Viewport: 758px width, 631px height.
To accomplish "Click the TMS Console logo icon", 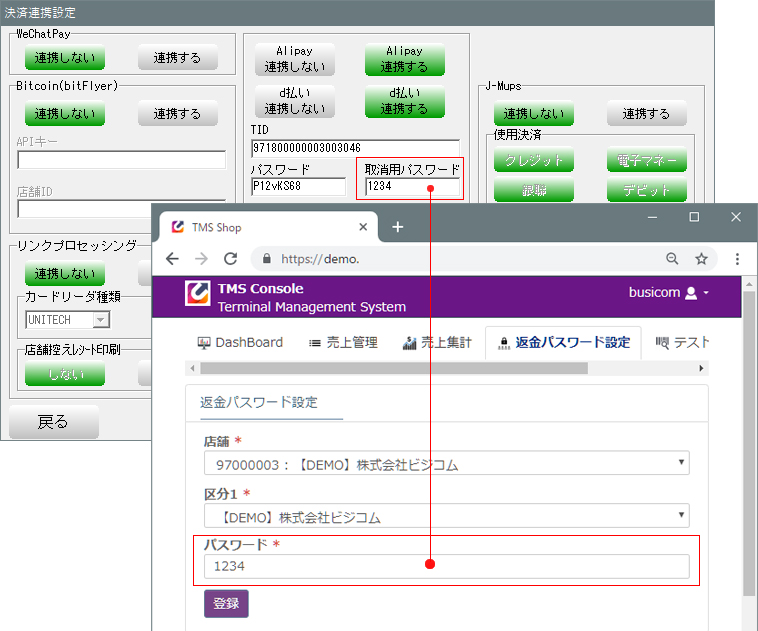I will (x=198, y=292).
